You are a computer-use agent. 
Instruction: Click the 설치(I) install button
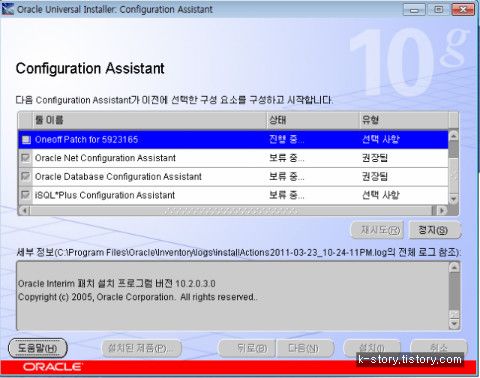pos(372,348)
